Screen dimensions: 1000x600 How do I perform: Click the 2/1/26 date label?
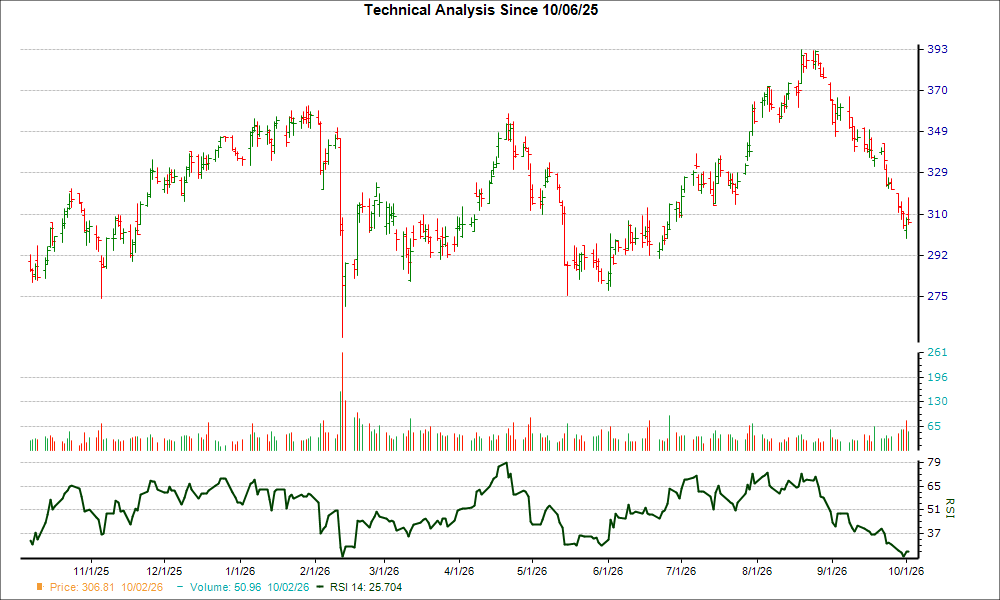pos(314,571)
